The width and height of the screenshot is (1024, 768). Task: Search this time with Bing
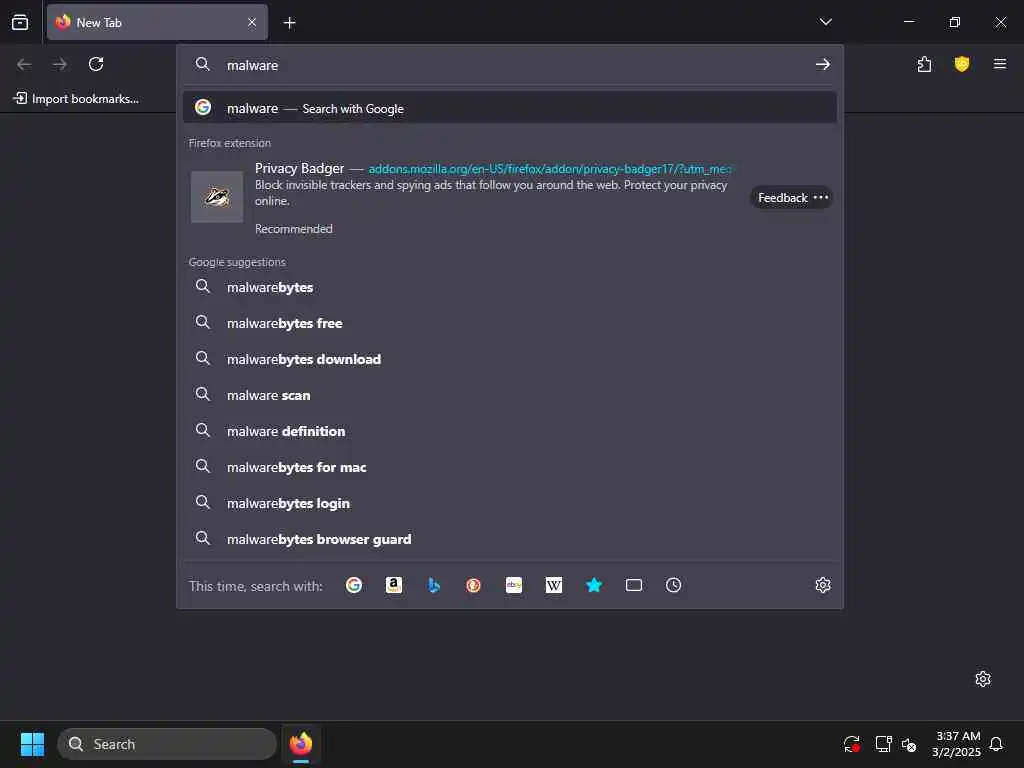tap(434, 585)
